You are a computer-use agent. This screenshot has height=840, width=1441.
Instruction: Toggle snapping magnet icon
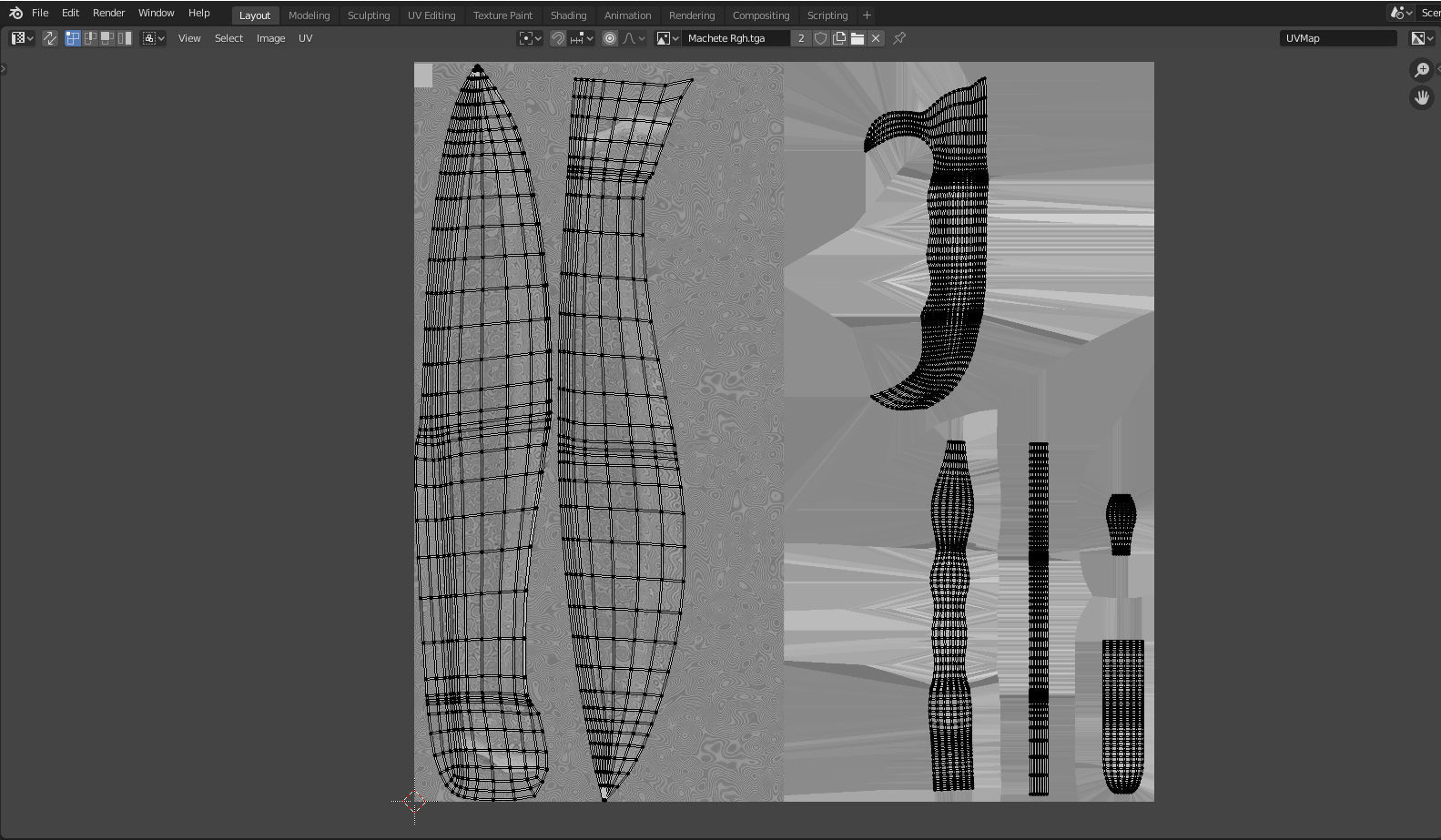[x=558, y=38]
